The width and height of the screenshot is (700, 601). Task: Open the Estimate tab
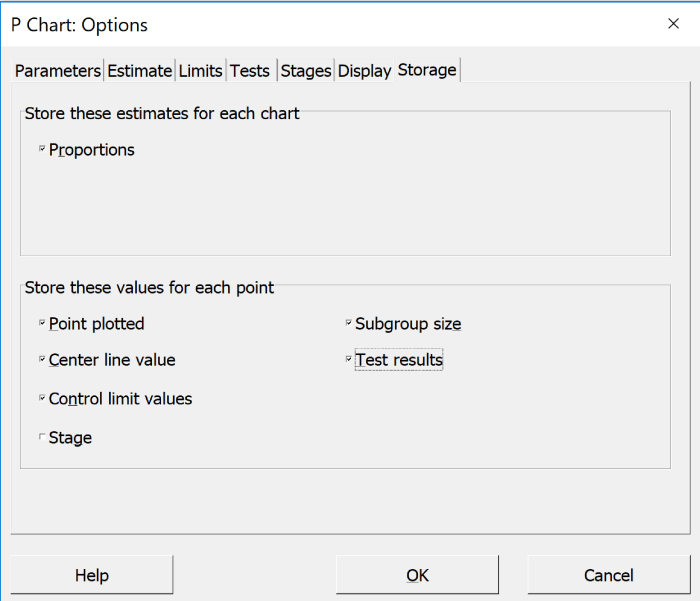(x=140, y=71)
